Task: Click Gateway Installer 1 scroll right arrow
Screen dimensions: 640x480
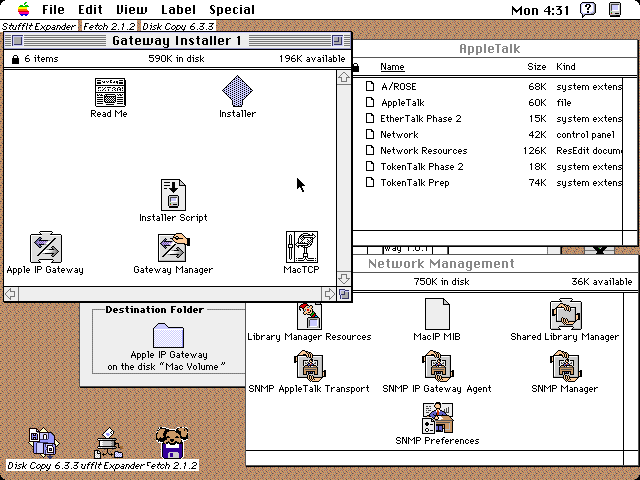Action: click(x=329, y=294)
